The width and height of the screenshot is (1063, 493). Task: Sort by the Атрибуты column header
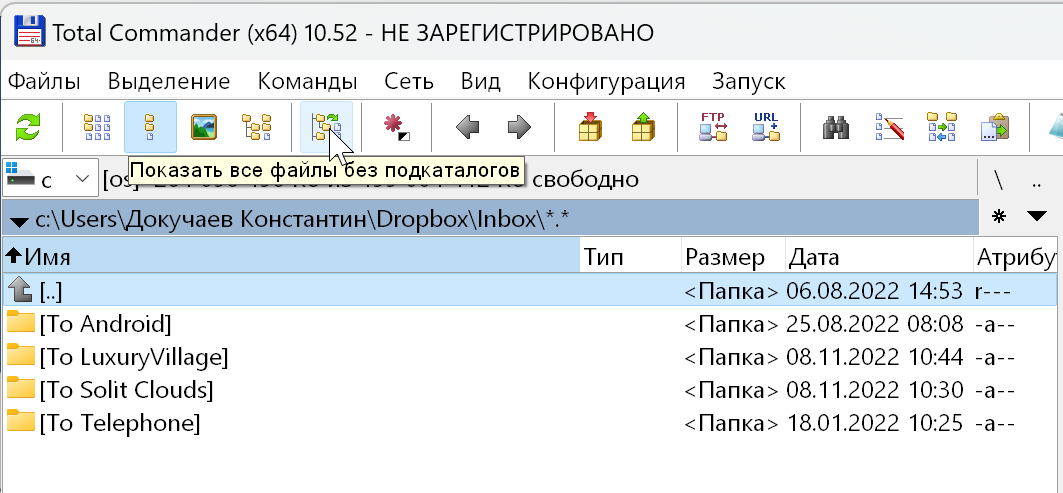pos(1016,256)
